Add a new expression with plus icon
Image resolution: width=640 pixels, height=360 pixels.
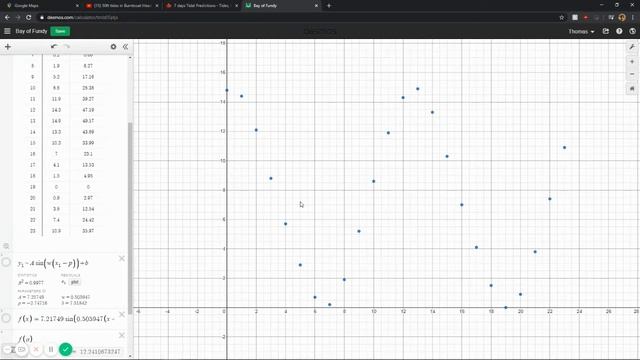click(7, 47)
